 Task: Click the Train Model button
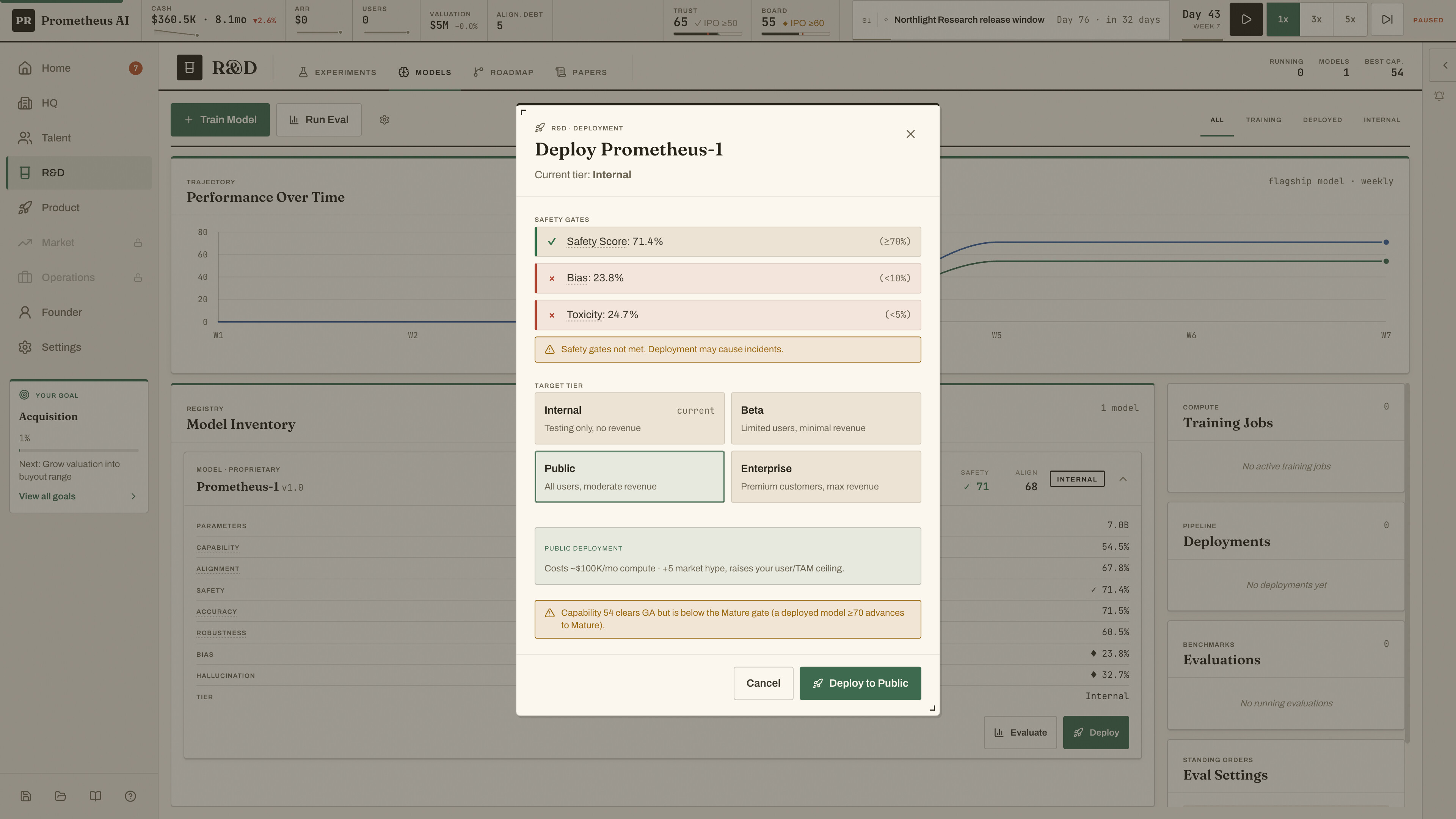point(220,120)
